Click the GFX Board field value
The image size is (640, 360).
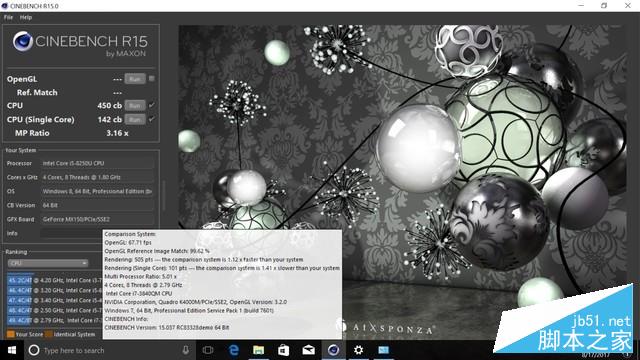point(98,219)
